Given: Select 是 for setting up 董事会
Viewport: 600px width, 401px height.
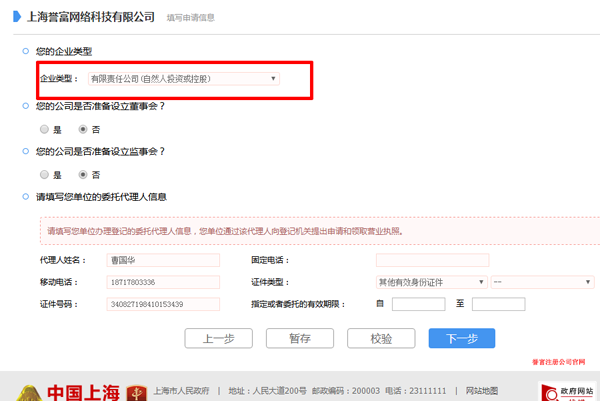Looking at the screenshot, I should (x=44, y=129).
